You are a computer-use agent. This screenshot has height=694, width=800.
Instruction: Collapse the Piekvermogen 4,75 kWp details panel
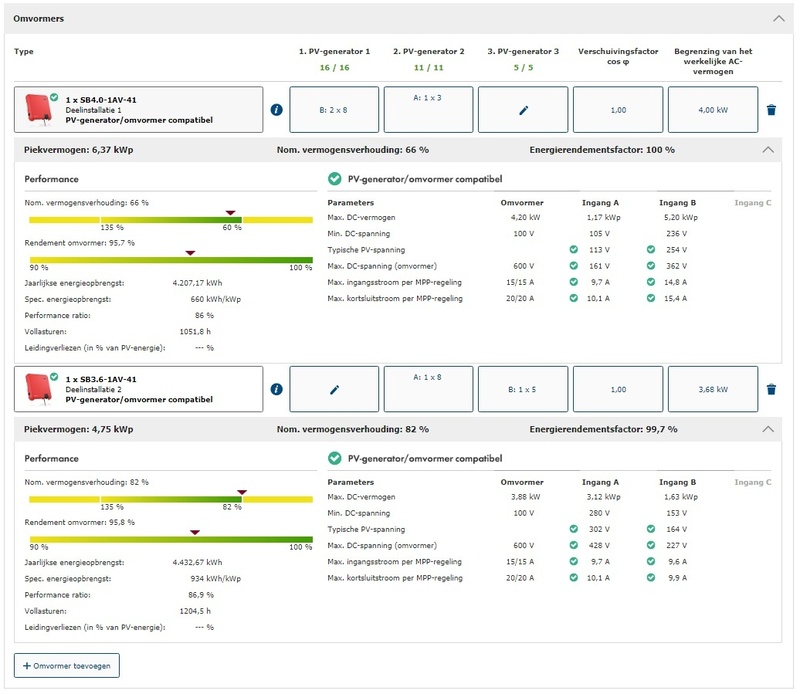[x=767, y=429]
